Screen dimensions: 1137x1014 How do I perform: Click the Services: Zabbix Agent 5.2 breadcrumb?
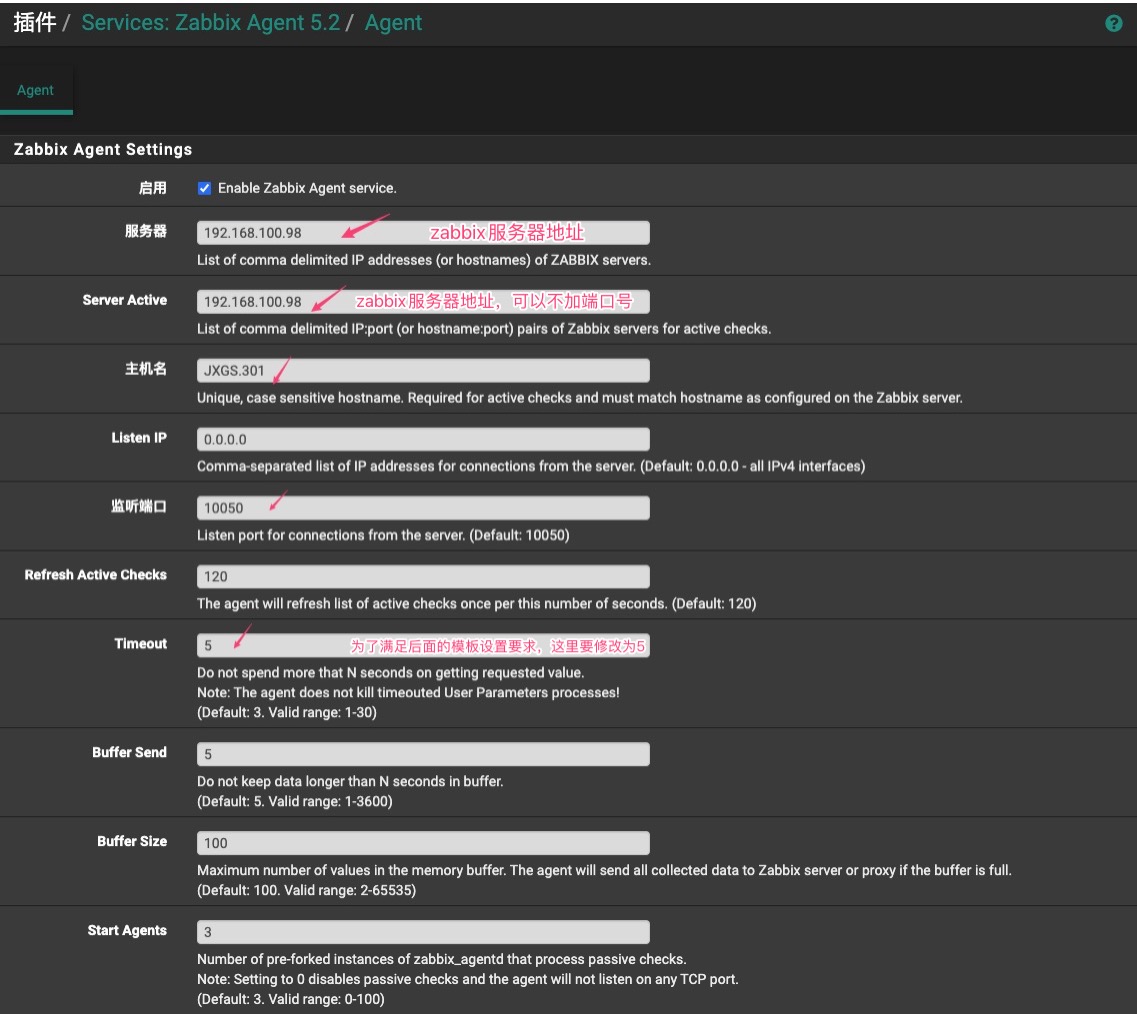210,23
